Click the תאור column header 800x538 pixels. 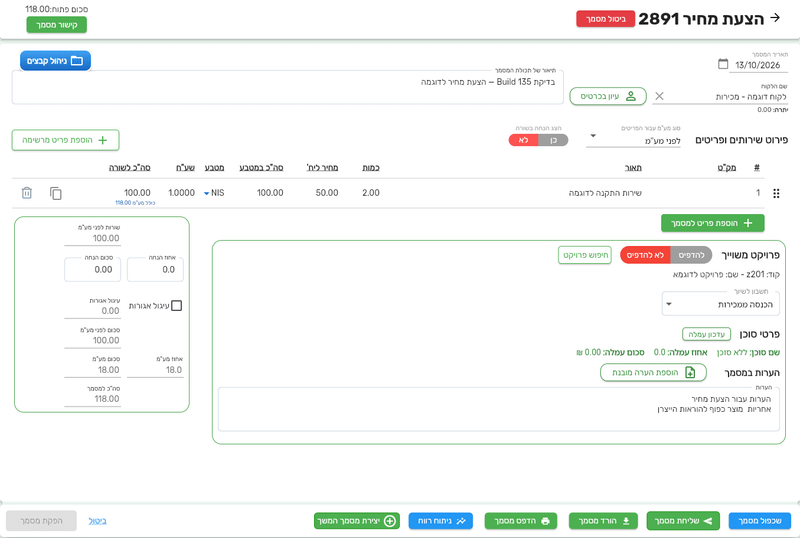pos(633,167)
